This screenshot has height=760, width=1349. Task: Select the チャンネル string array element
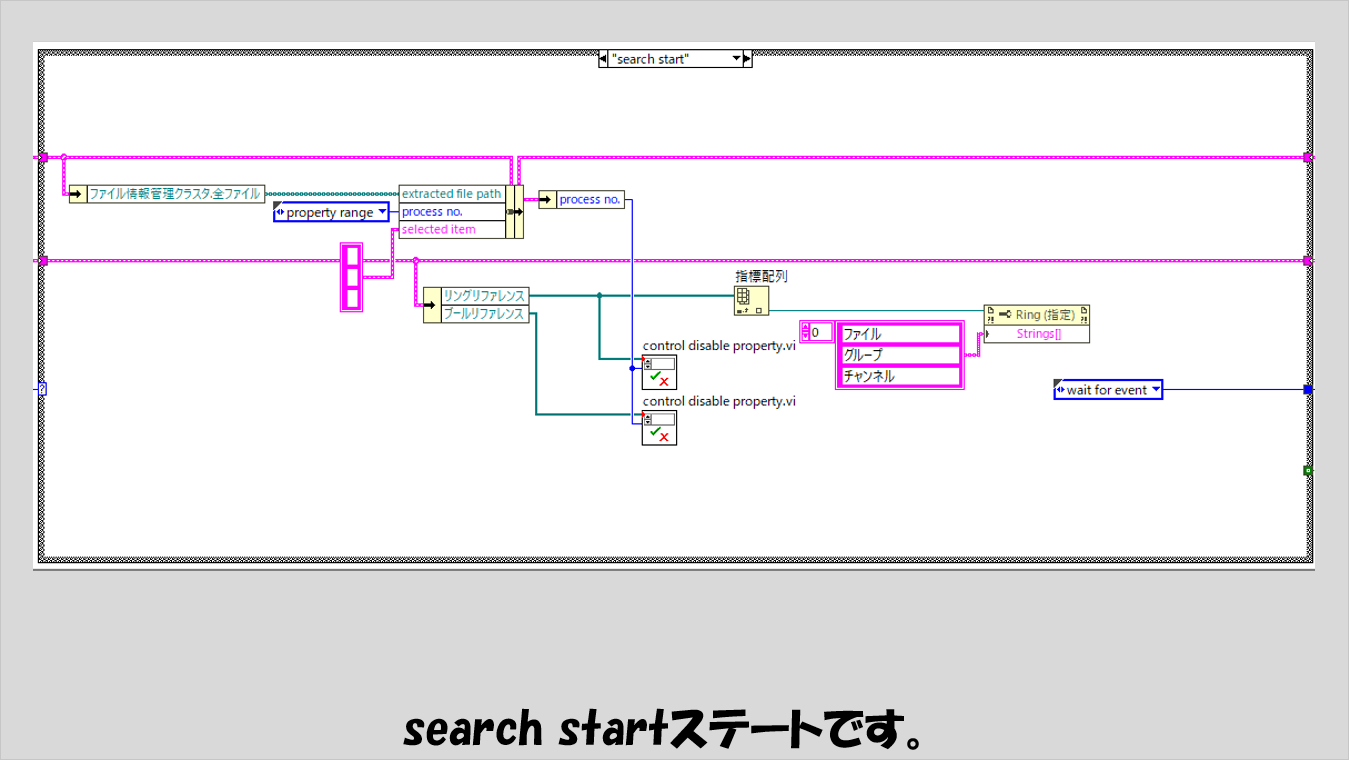coord(897,376)
